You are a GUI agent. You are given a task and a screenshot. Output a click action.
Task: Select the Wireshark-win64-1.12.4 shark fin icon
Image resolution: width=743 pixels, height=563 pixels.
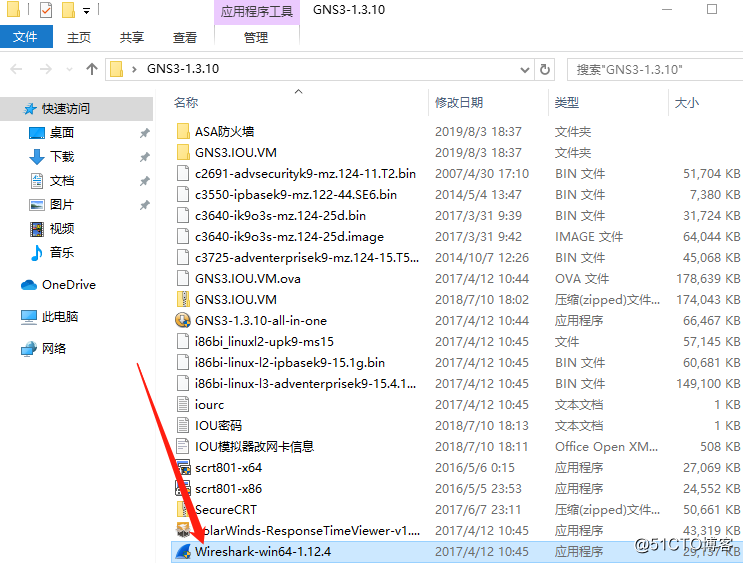click(183, 552)
